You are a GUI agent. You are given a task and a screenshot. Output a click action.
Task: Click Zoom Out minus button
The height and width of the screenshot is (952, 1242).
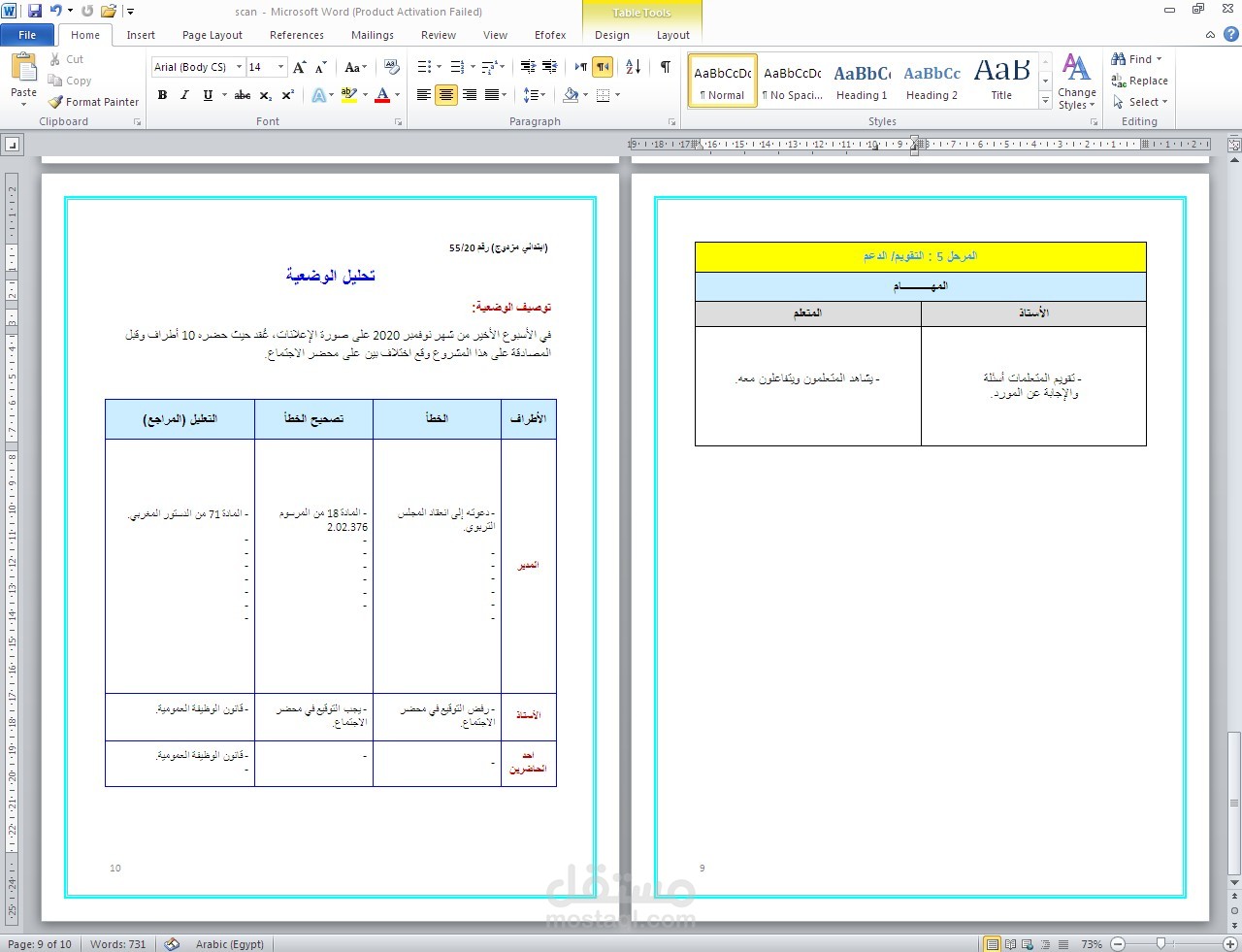pyautogui.click(x=1118, y=944)
